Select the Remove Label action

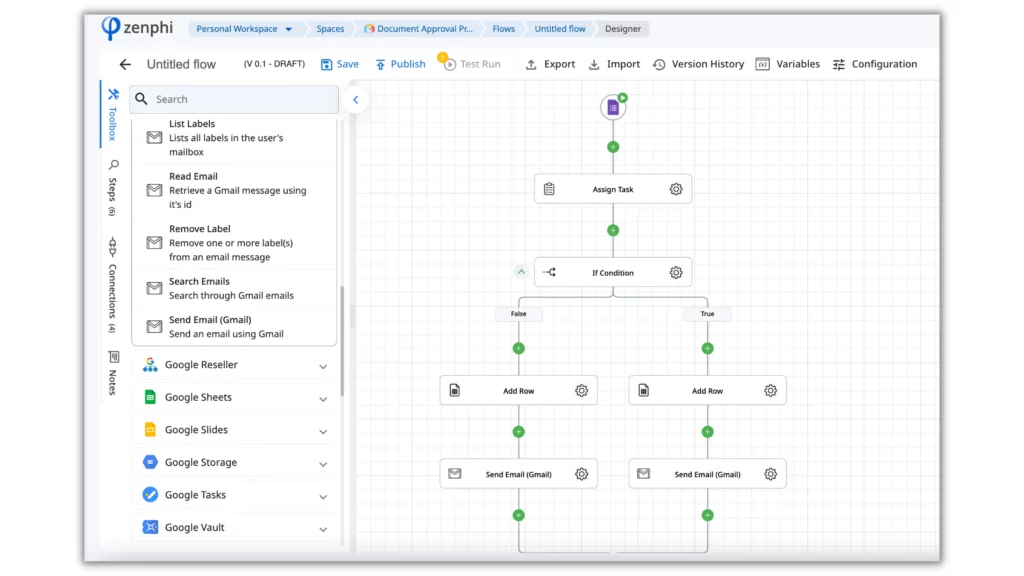pos(234,243)
